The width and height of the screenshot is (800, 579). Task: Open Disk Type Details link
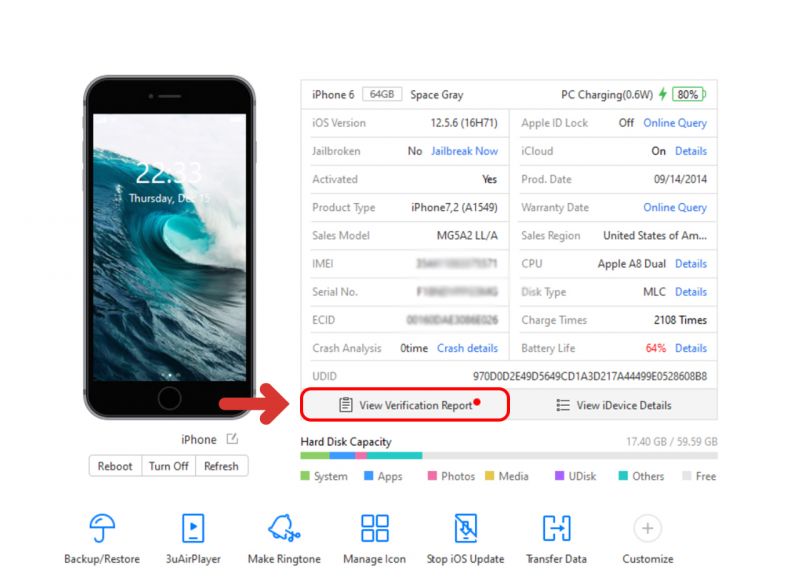pos(690,292)
